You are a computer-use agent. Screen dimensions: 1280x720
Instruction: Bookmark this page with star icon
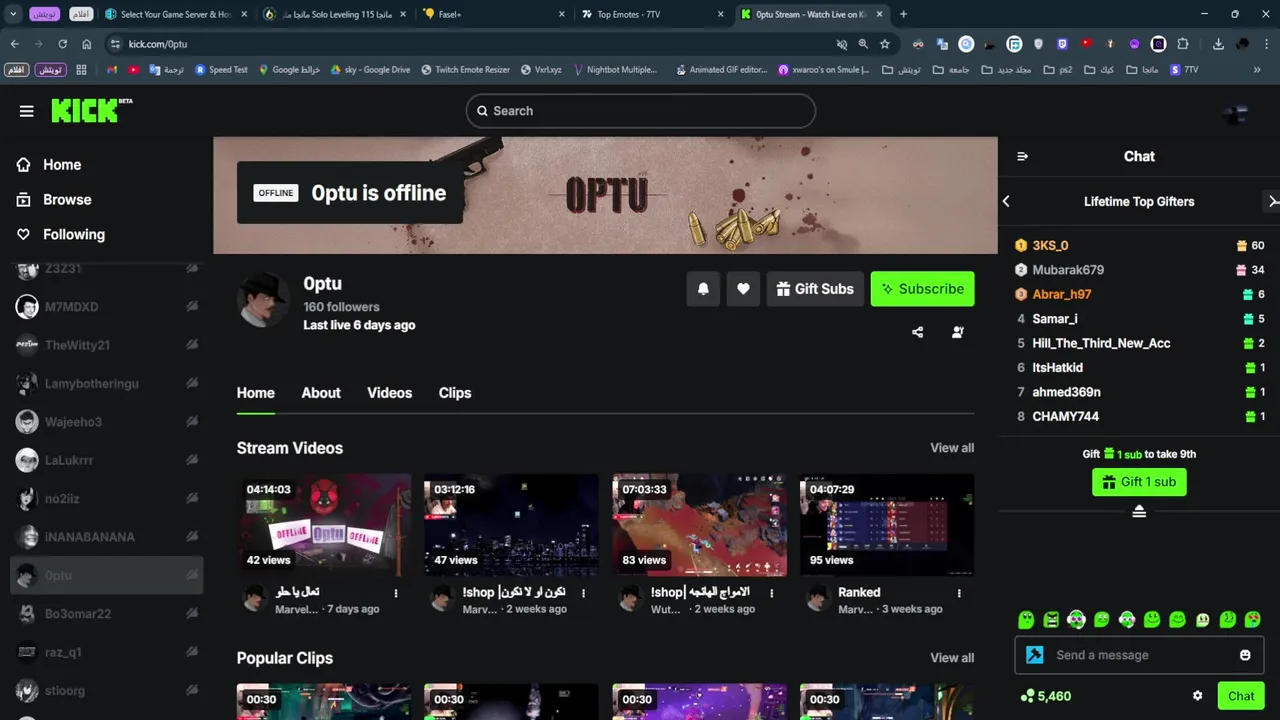[x=885, y=44]
